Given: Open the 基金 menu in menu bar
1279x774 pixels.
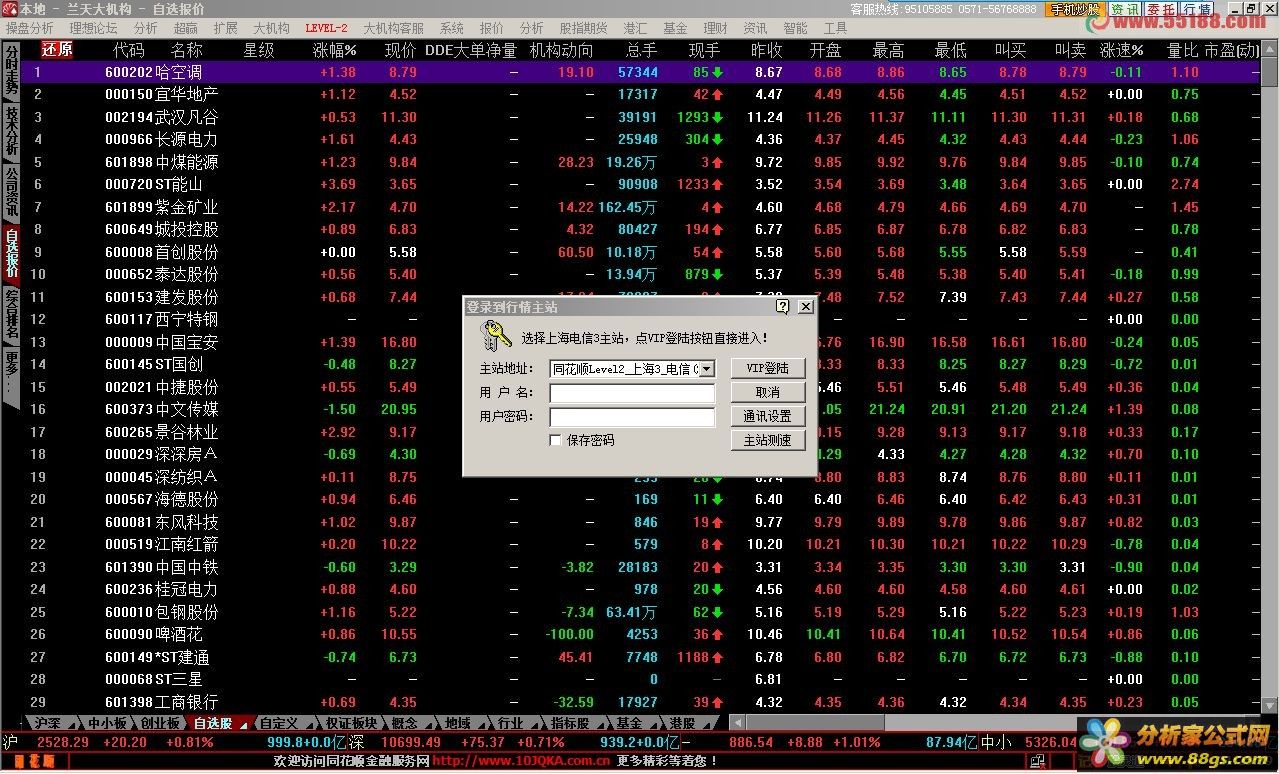Looking at the screenshot, I should 675,28.
